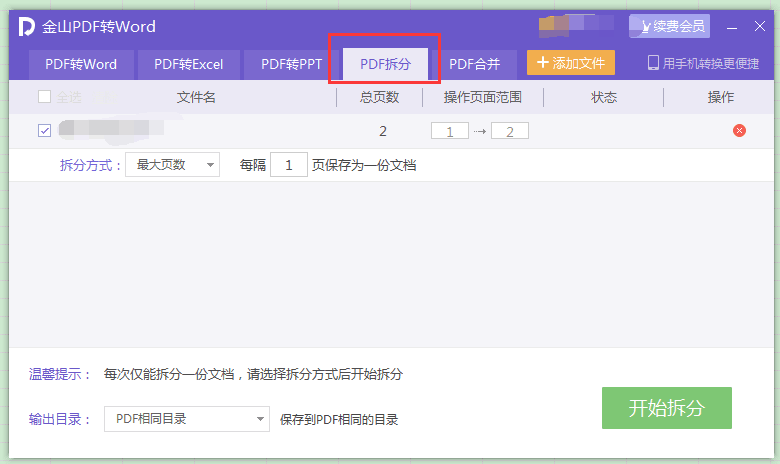Switch to the PDF转Word tab
This screenshot has width=780, height=464.
[81, 64]
